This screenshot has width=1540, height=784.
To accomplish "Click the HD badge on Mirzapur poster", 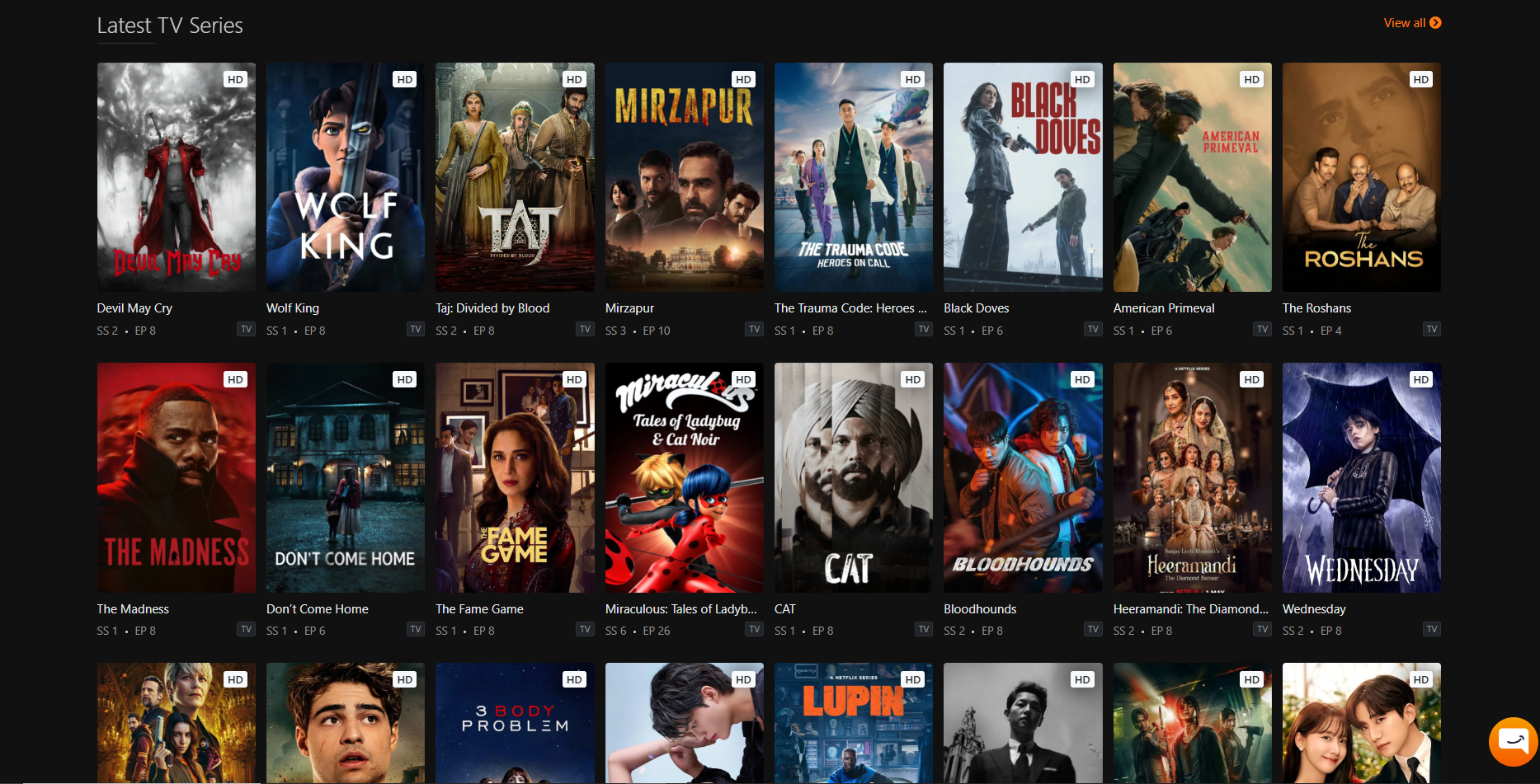I will point(744,80).
